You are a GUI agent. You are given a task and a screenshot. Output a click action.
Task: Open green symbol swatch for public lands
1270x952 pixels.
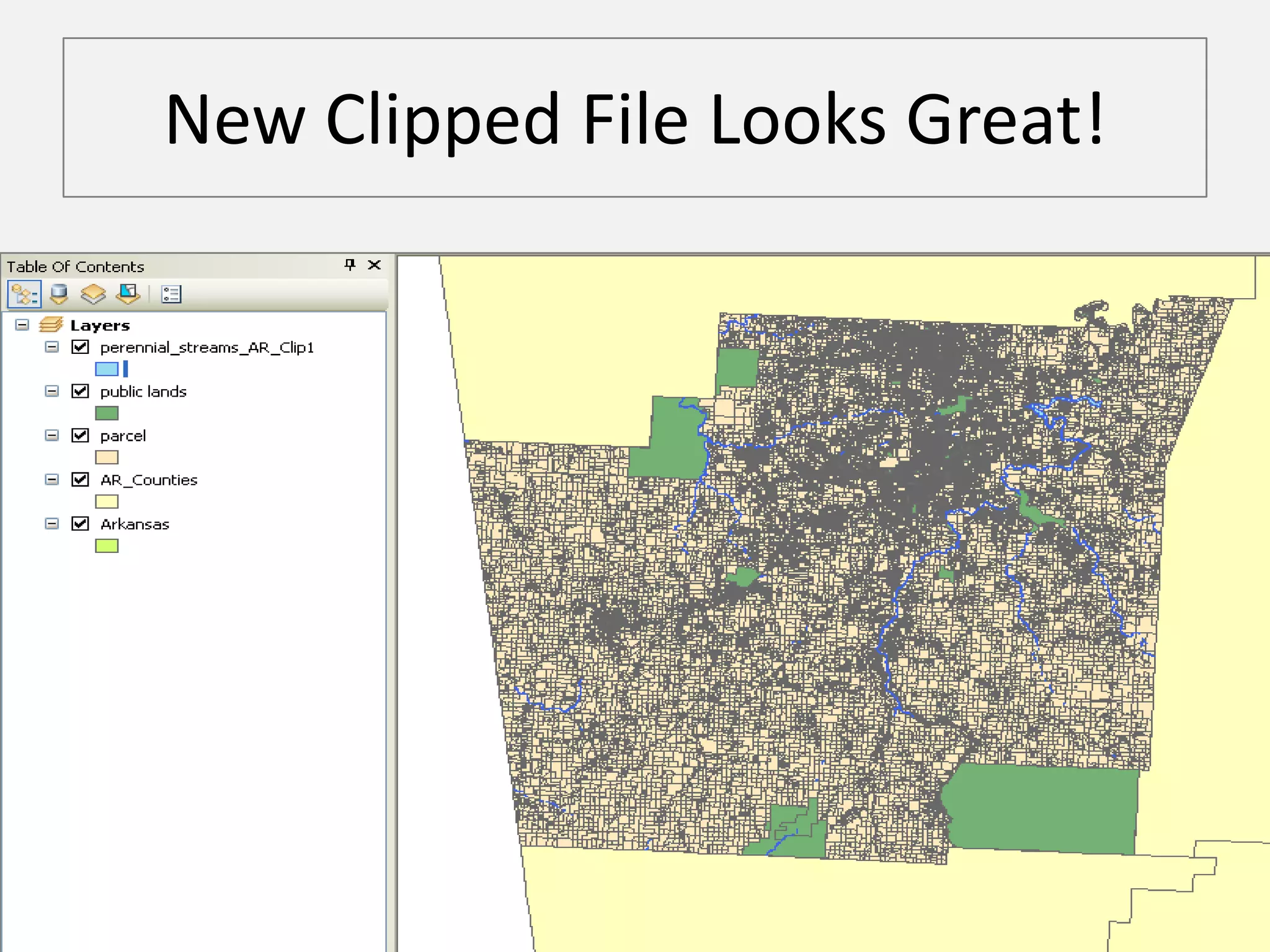tap(107, 413)
